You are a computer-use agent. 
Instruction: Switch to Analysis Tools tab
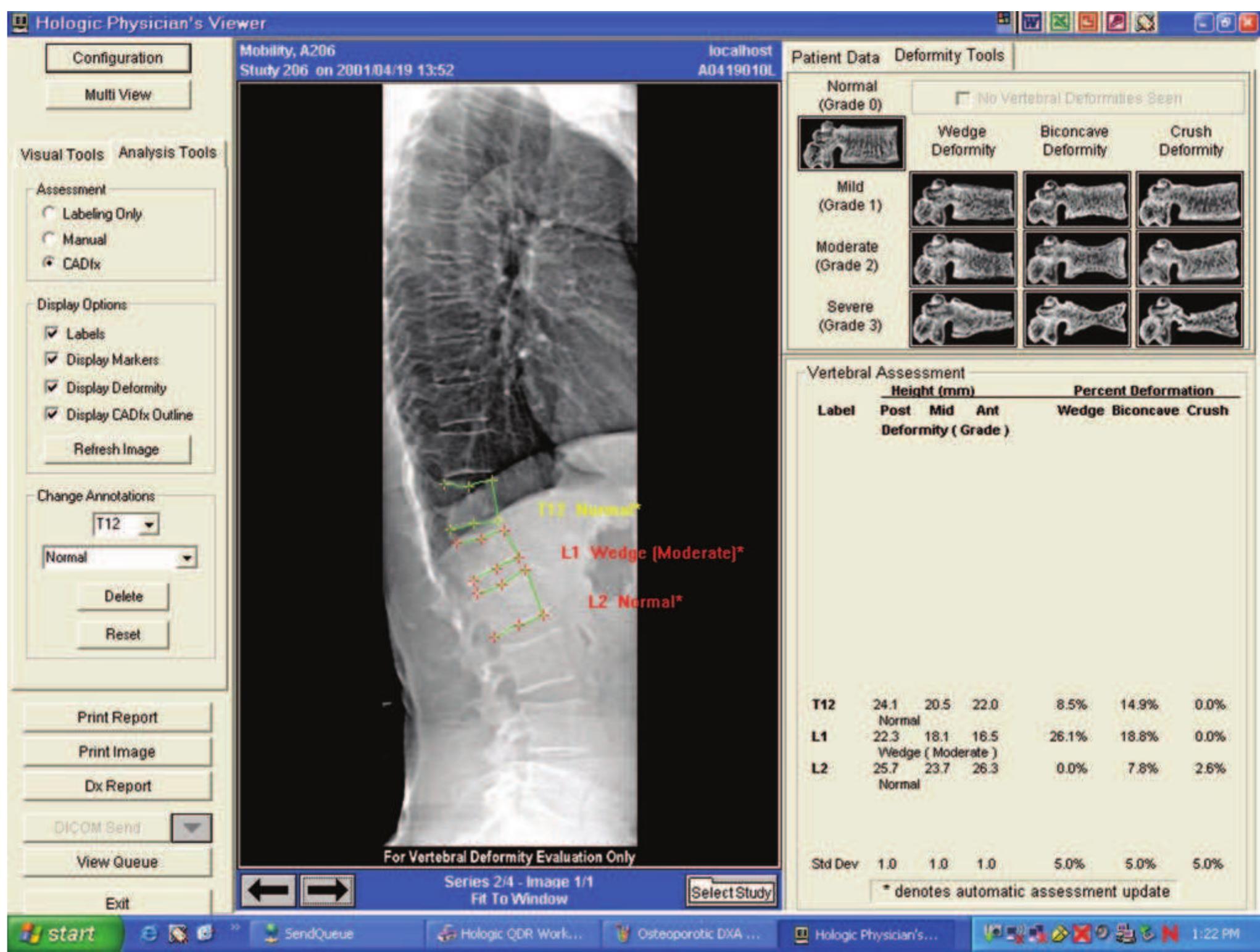click(x=167, y=152)
